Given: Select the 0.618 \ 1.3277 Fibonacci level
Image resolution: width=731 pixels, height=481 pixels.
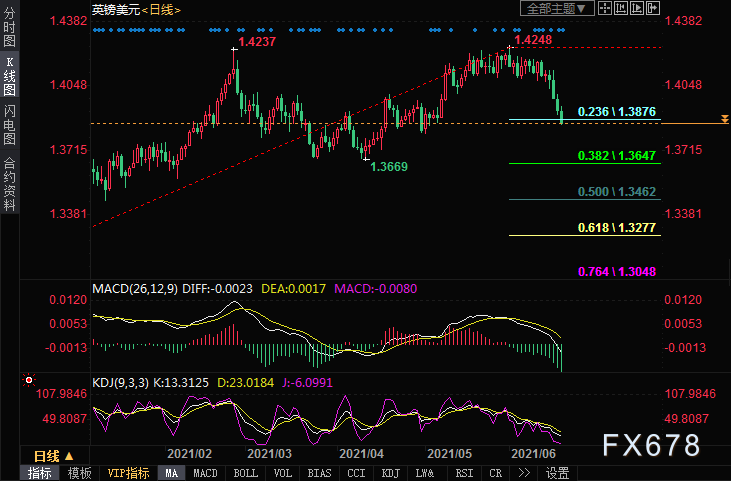Looking at the screenshot, I should pos(617,227).
